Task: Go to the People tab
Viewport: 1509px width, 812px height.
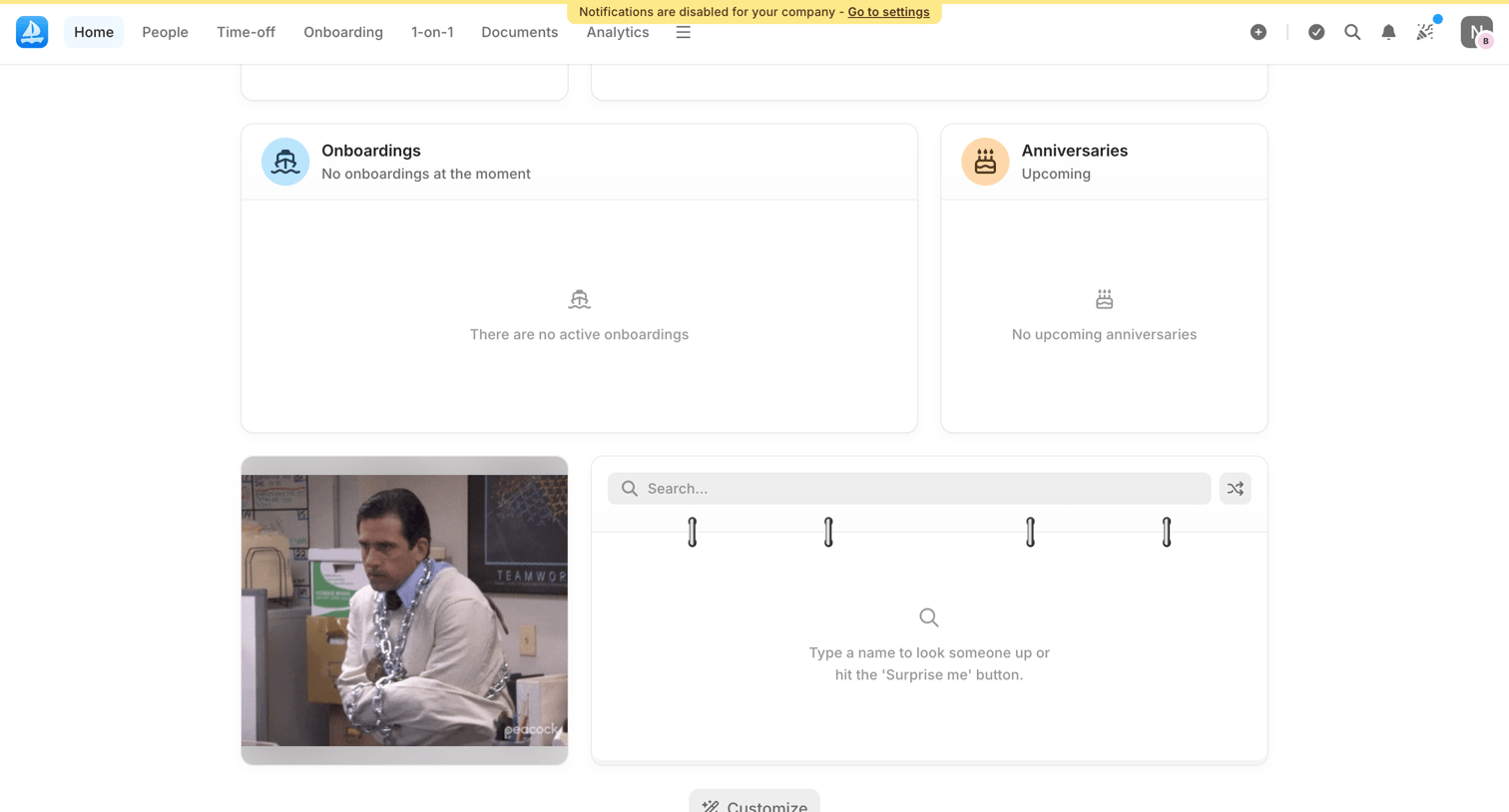Action: point(165,32)
